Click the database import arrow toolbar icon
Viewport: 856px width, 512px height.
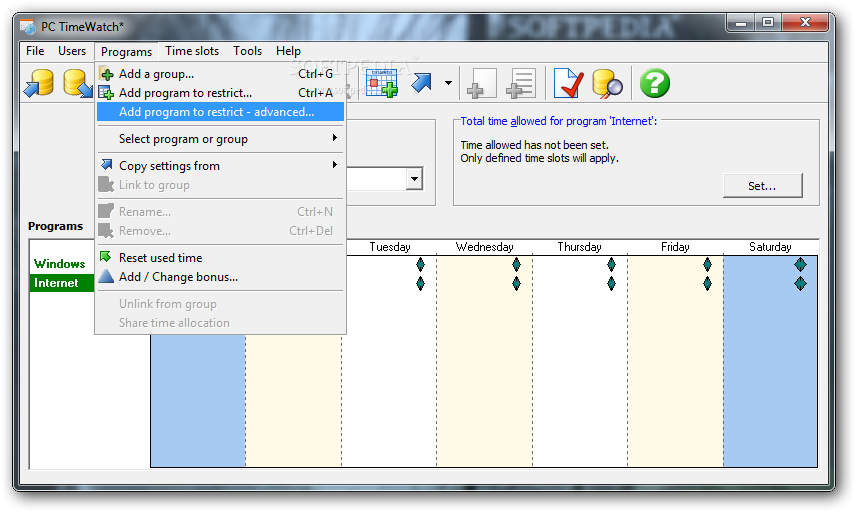coord(39,84)
